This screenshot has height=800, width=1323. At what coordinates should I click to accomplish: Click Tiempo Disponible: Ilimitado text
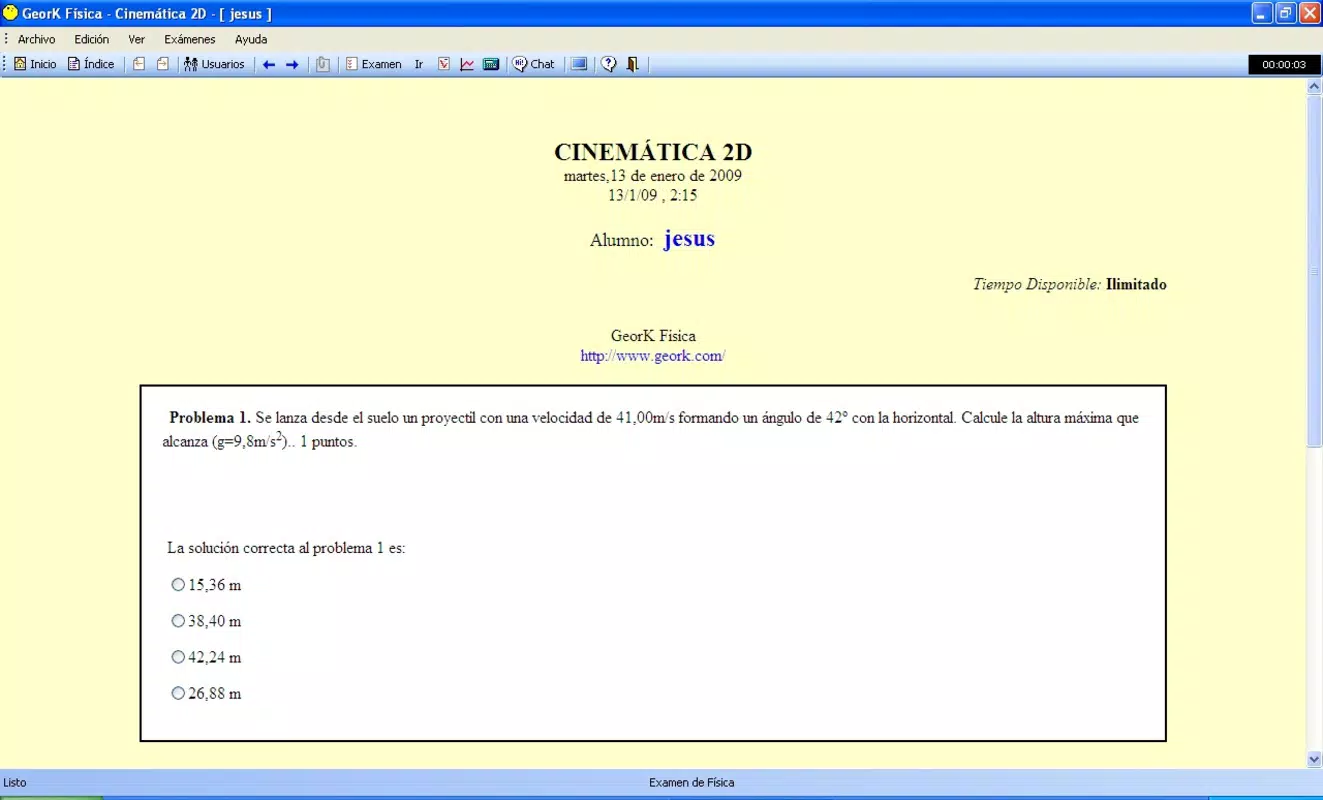coord(1070,284)
